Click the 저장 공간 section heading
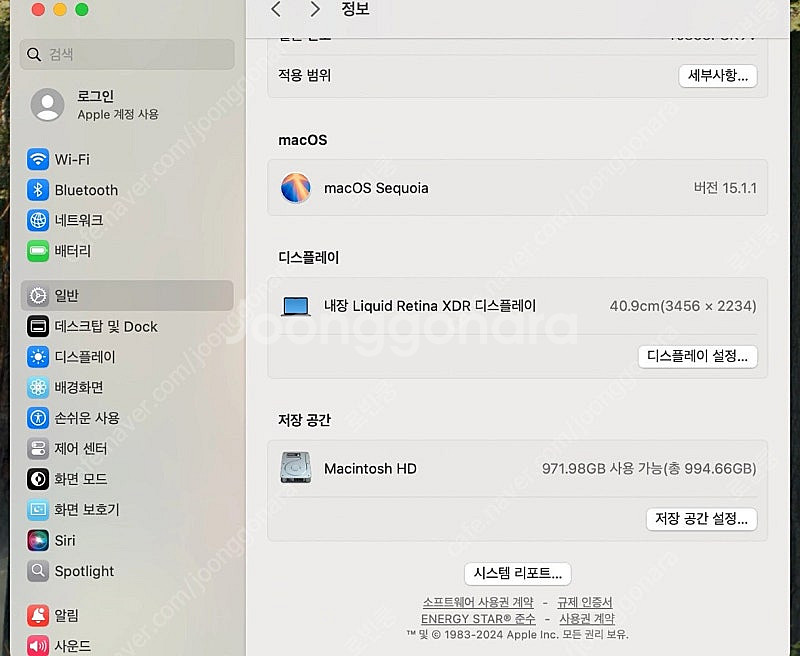The width and height of the screenshot is (800, 656). click(305, 420)
